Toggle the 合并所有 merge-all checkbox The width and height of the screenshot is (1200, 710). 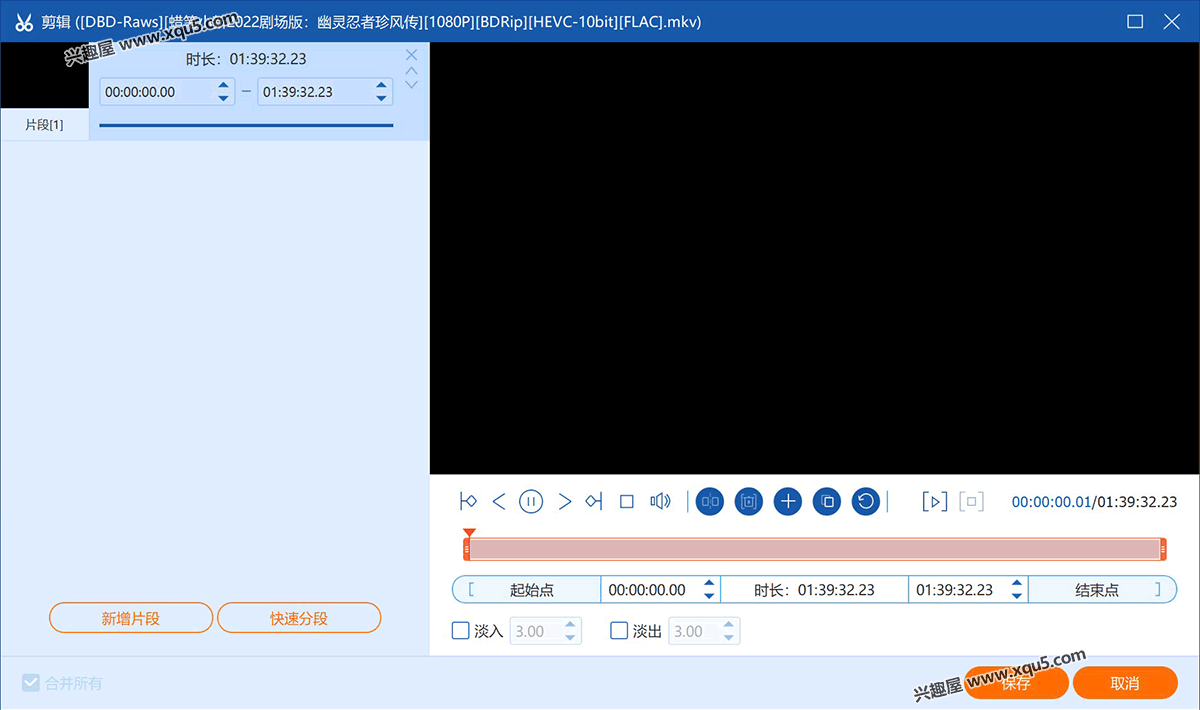click(x=31, y=684)
